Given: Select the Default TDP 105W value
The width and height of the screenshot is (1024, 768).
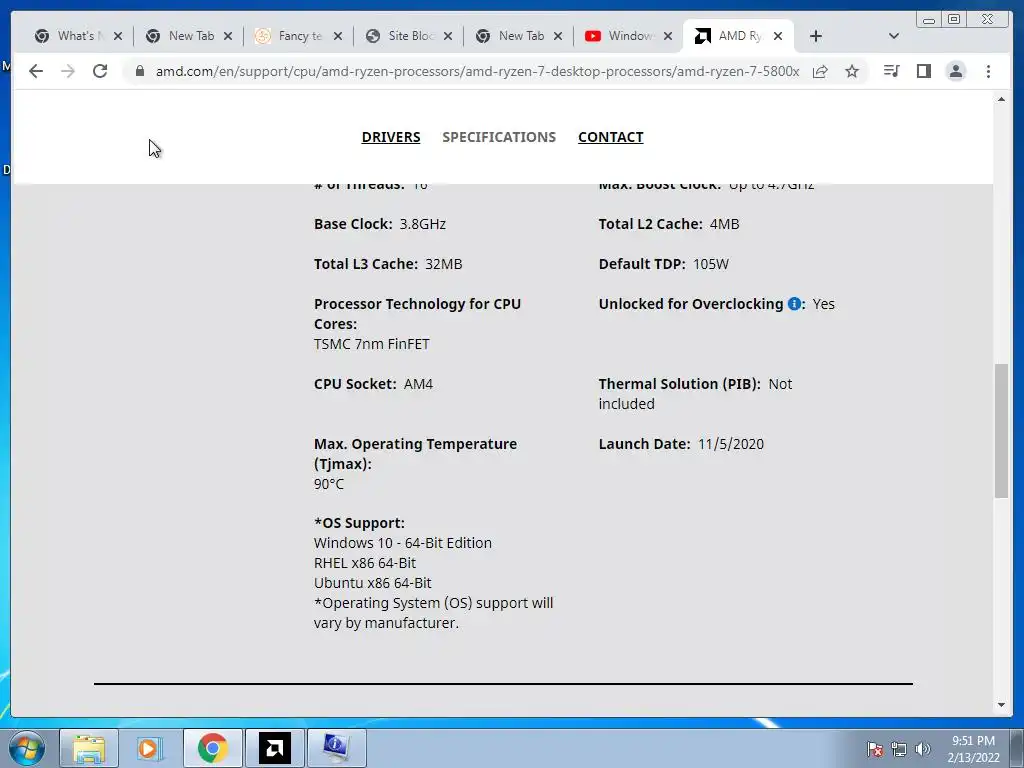Looking at the screenshot, I should (x=711, y=264).
